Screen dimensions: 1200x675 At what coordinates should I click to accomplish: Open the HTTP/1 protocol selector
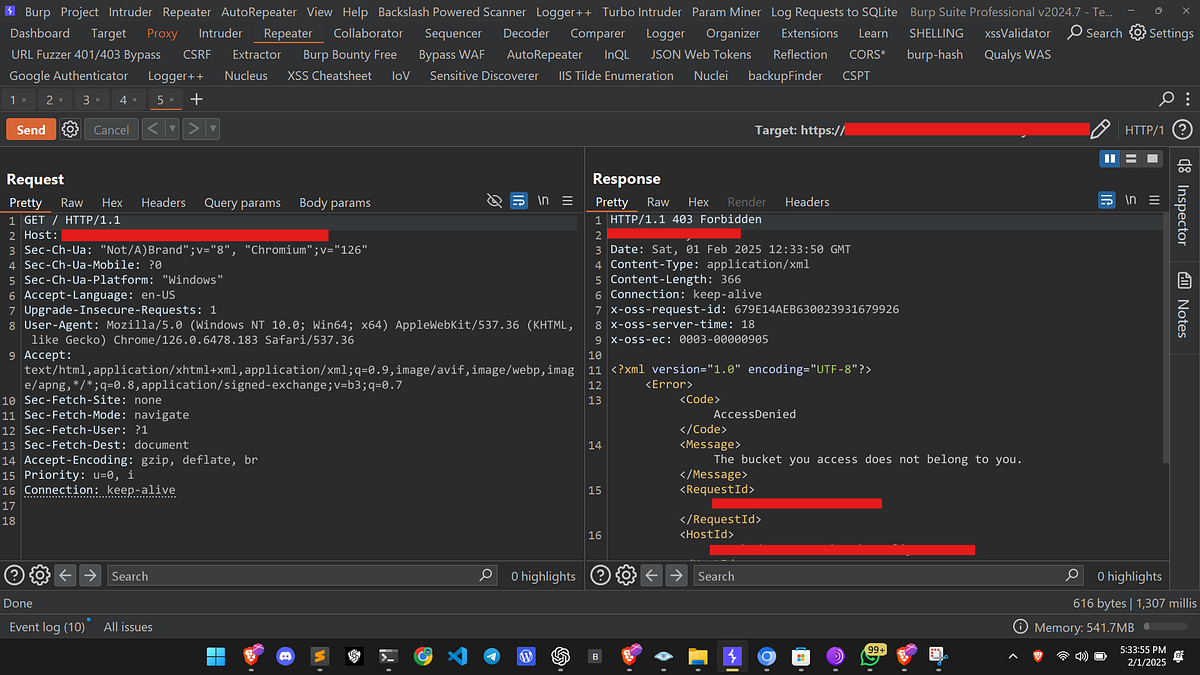click(x=1145, y=129)
